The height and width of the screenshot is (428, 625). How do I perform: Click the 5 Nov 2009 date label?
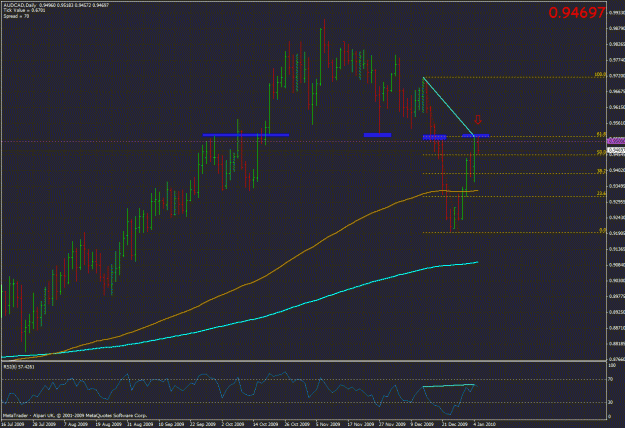(x=328, y=424)
